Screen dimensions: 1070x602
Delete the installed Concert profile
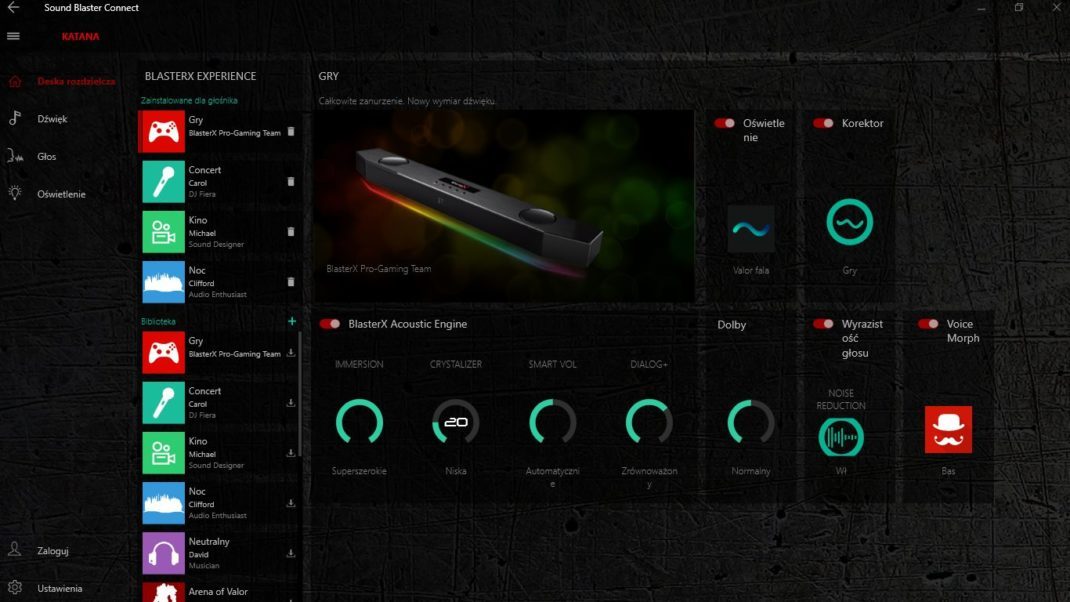click(x=291, y=182)
